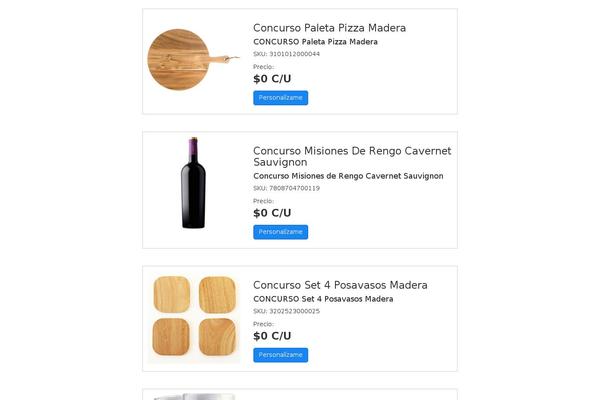Click Personalízame button for the pizza paddle
The width and height of the screenshot is (600, 400).
(280, 98)
